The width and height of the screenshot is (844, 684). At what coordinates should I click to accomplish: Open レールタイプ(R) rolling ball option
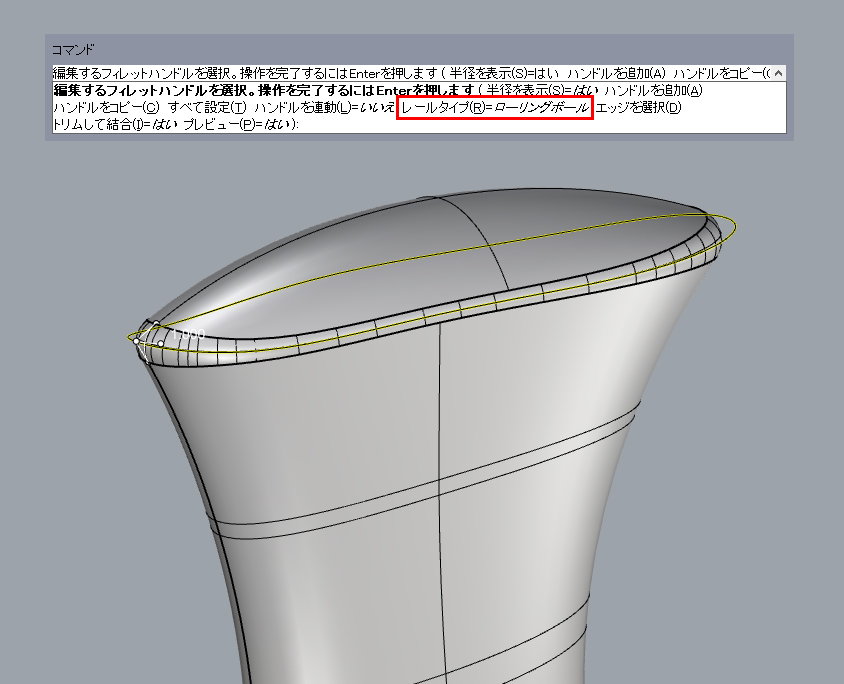point(494,108)
